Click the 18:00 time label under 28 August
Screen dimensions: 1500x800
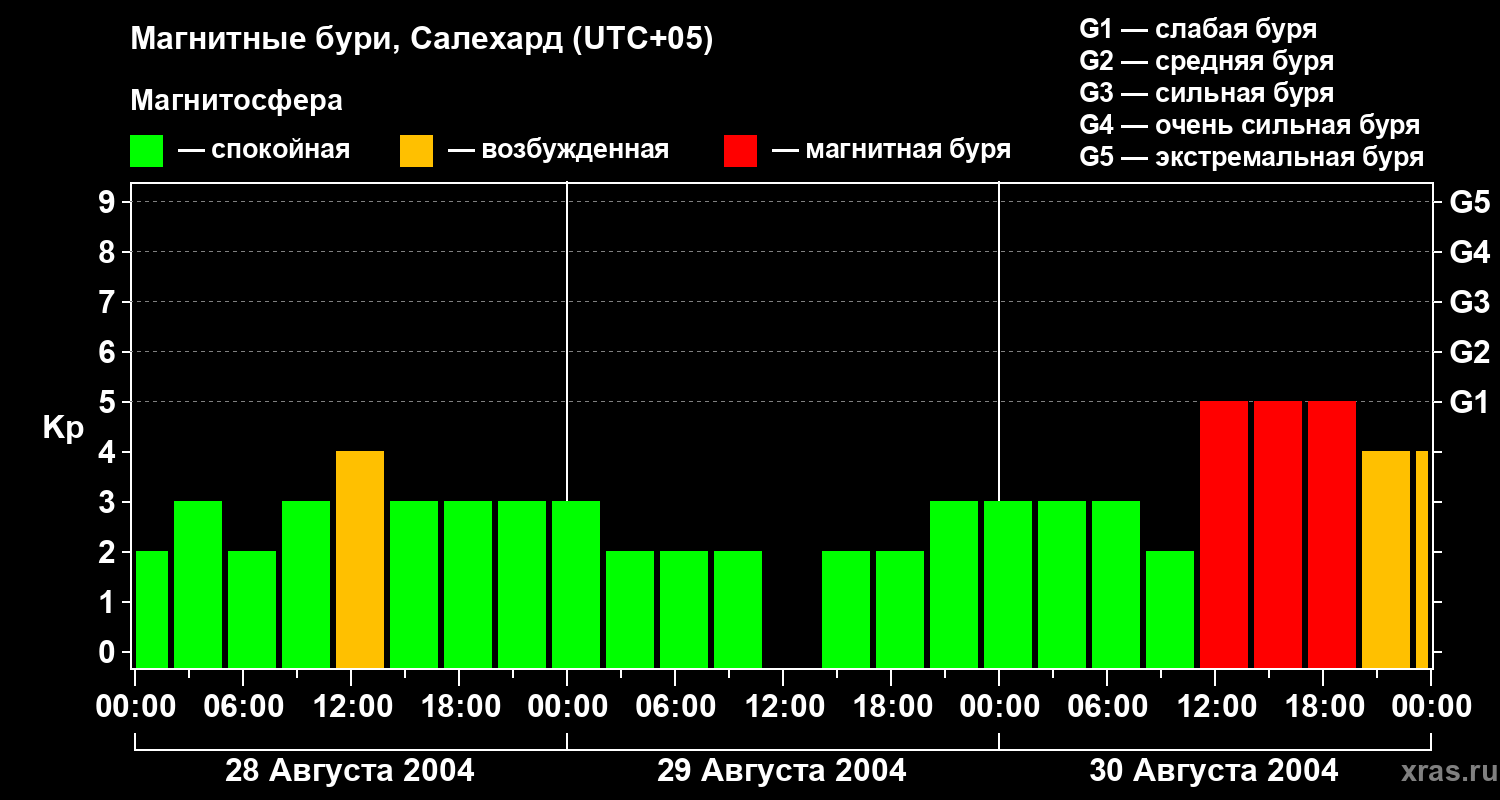[x=460, y=707]
